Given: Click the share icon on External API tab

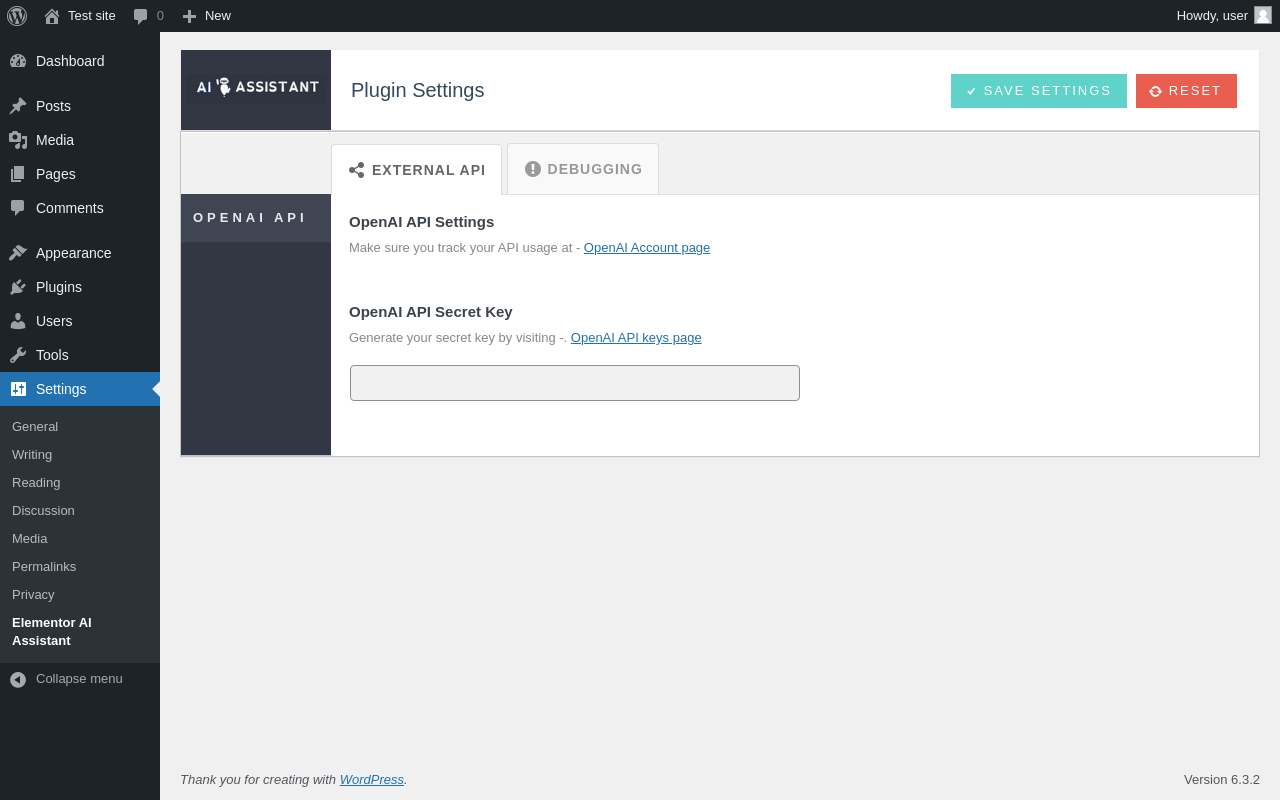Looking at the screenshot, I should coord(357,170).
